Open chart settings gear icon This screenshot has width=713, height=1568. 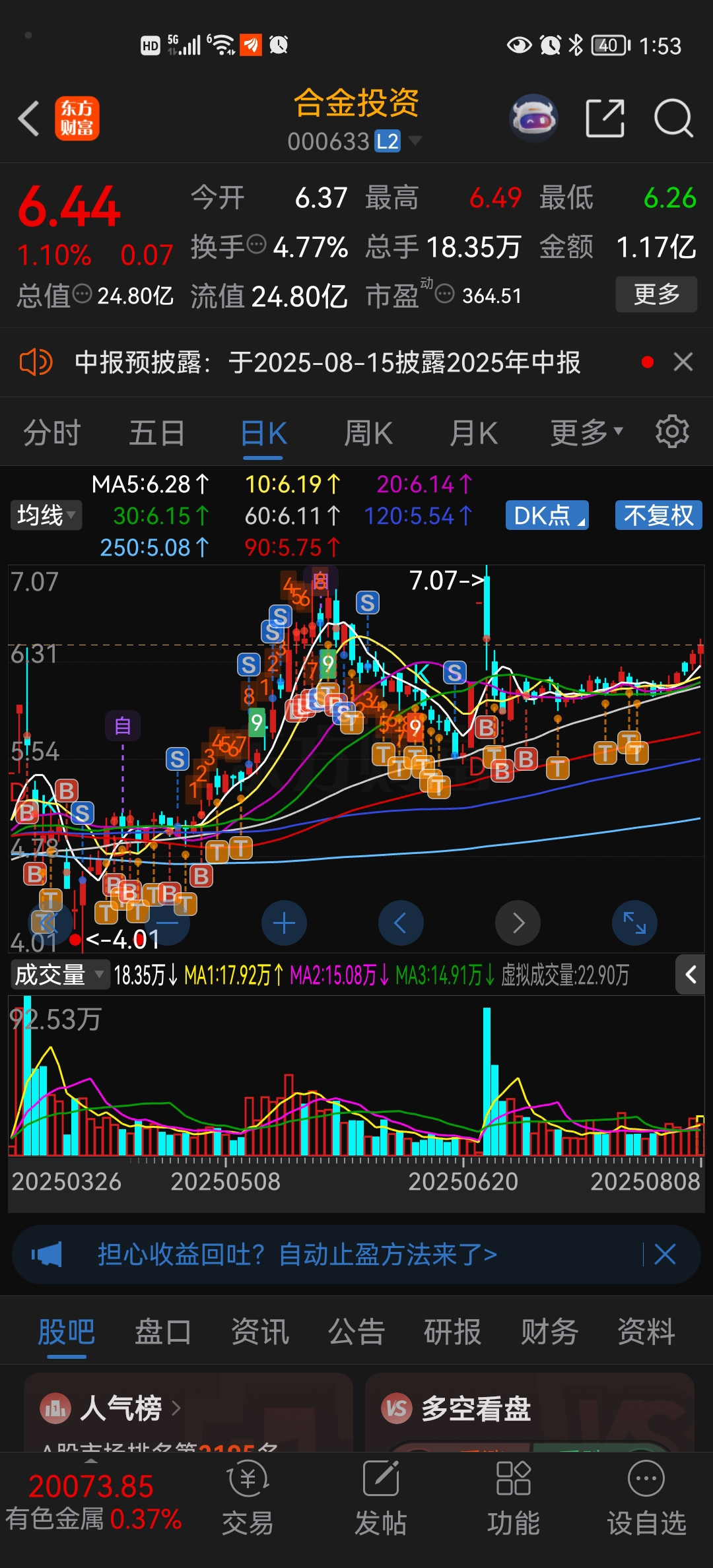click(x=672, y=432)
